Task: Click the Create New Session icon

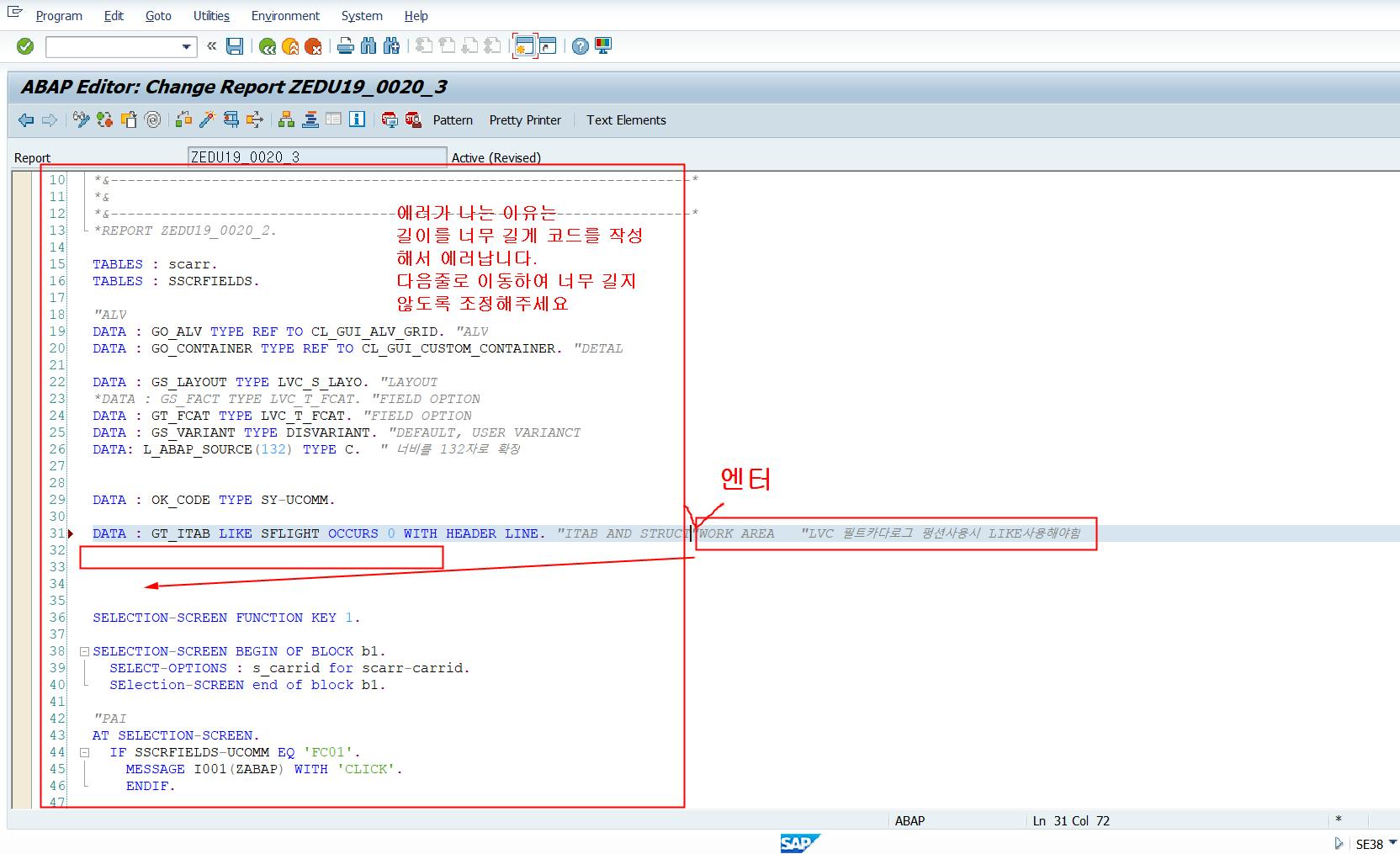Action: tap(525, 46)
